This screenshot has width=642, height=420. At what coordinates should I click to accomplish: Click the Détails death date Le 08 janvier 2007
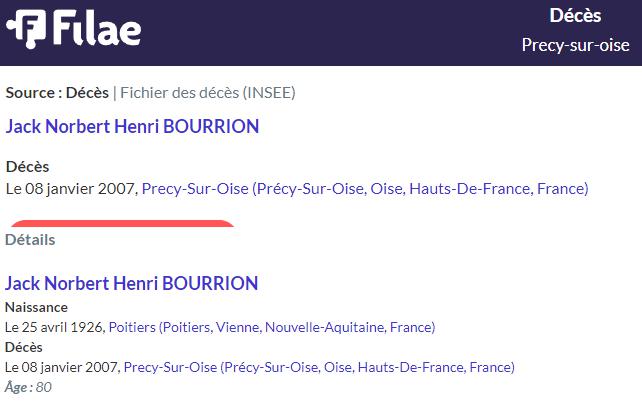point(62,367)
